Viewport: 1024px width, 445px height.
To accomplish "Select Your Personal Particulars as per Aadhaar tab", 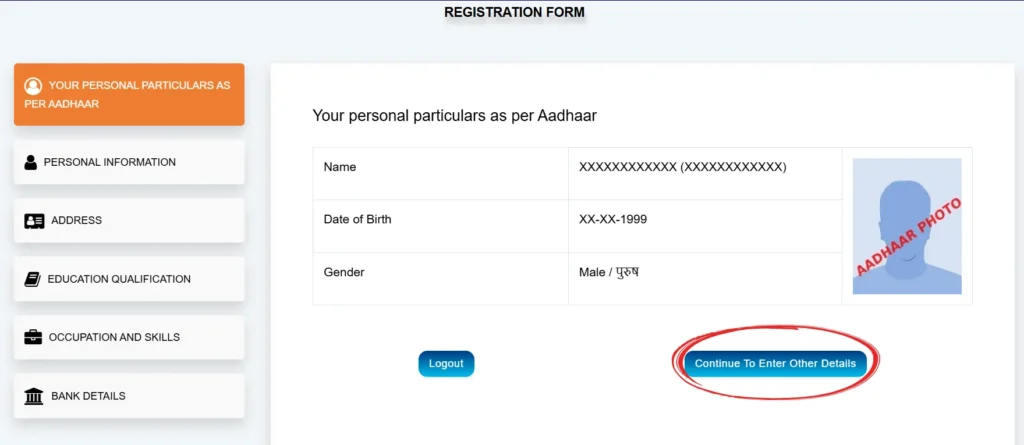I will (129, 94).
